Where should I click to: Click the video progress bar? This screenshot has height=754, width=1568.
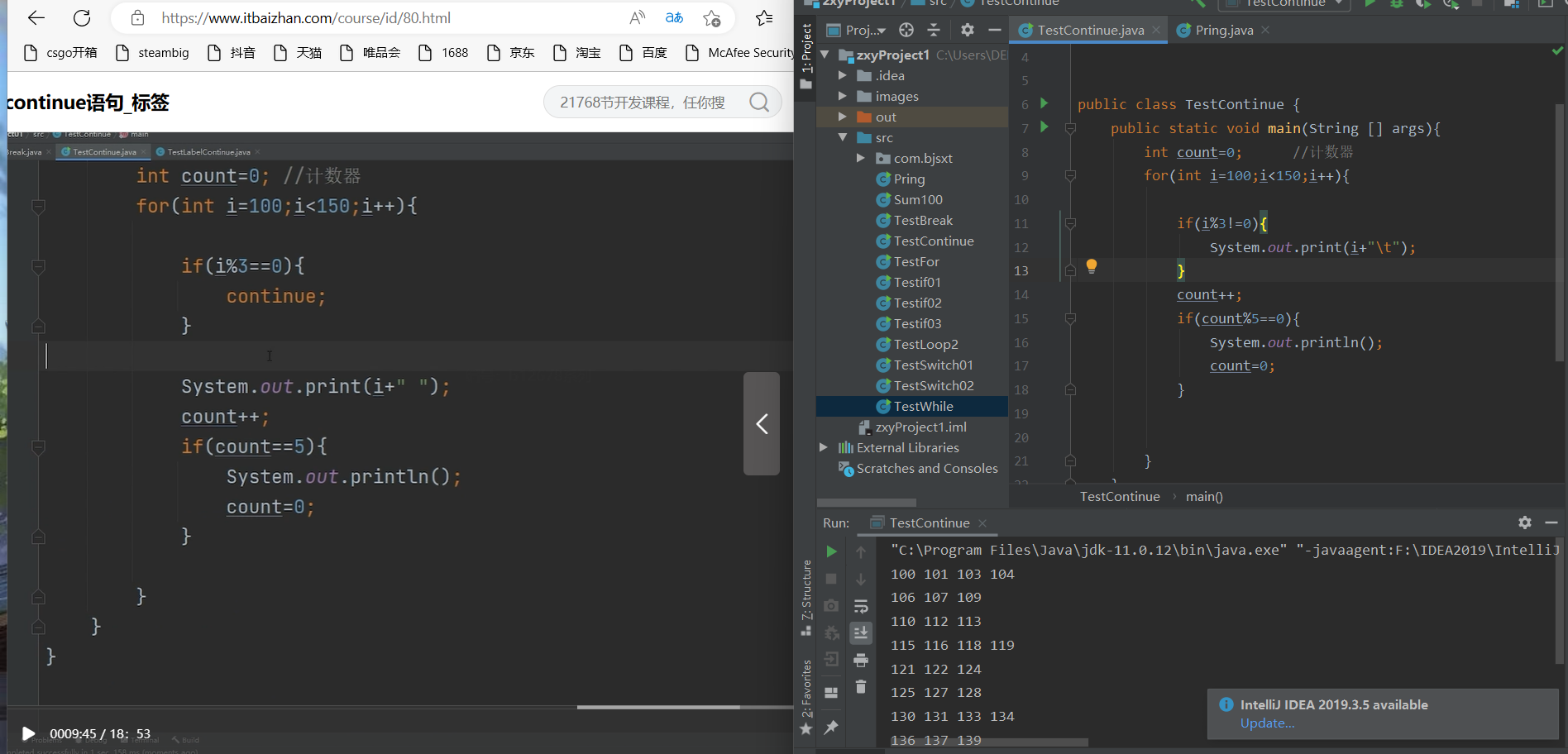pos(400,707)
